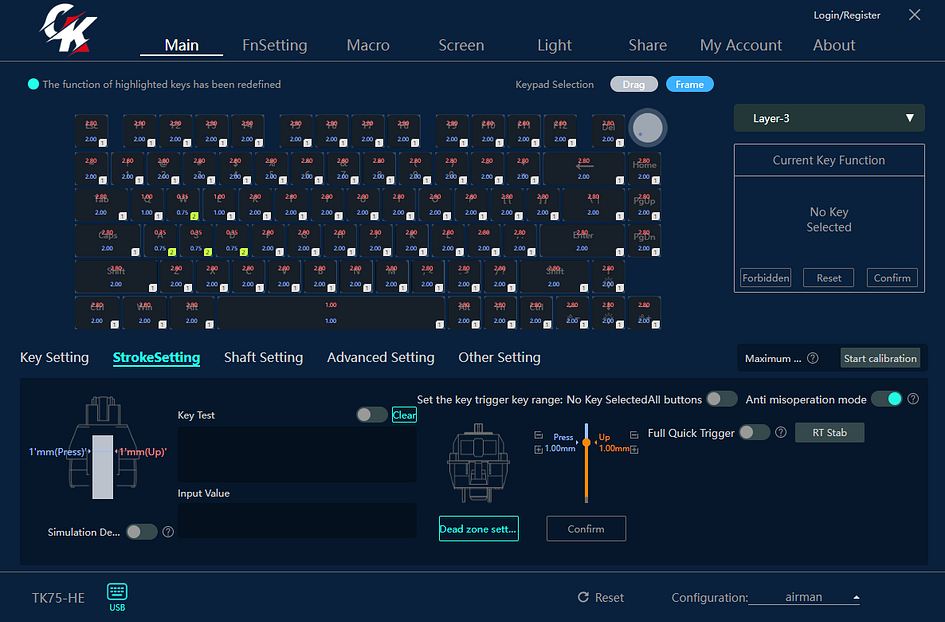Screen dimensions: 945x622
Task: Turn on the All buttons toggle
Action: (721, 398)
